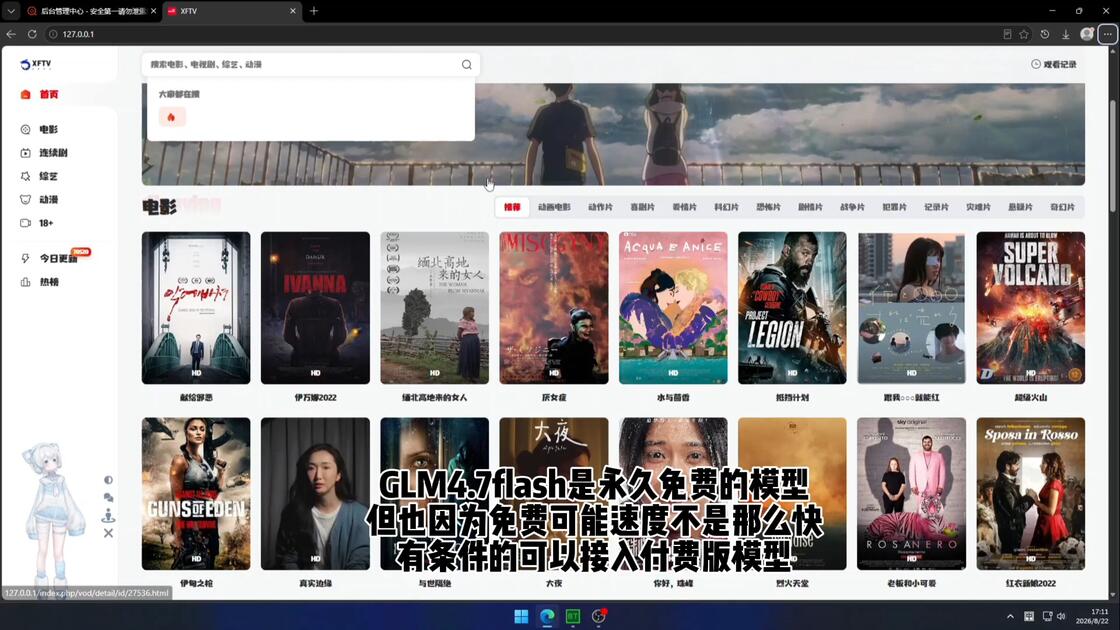This screenshot has height=630, width=1120.
Task: Expand the system tray hidden icons
Action: pos(1010,616)
